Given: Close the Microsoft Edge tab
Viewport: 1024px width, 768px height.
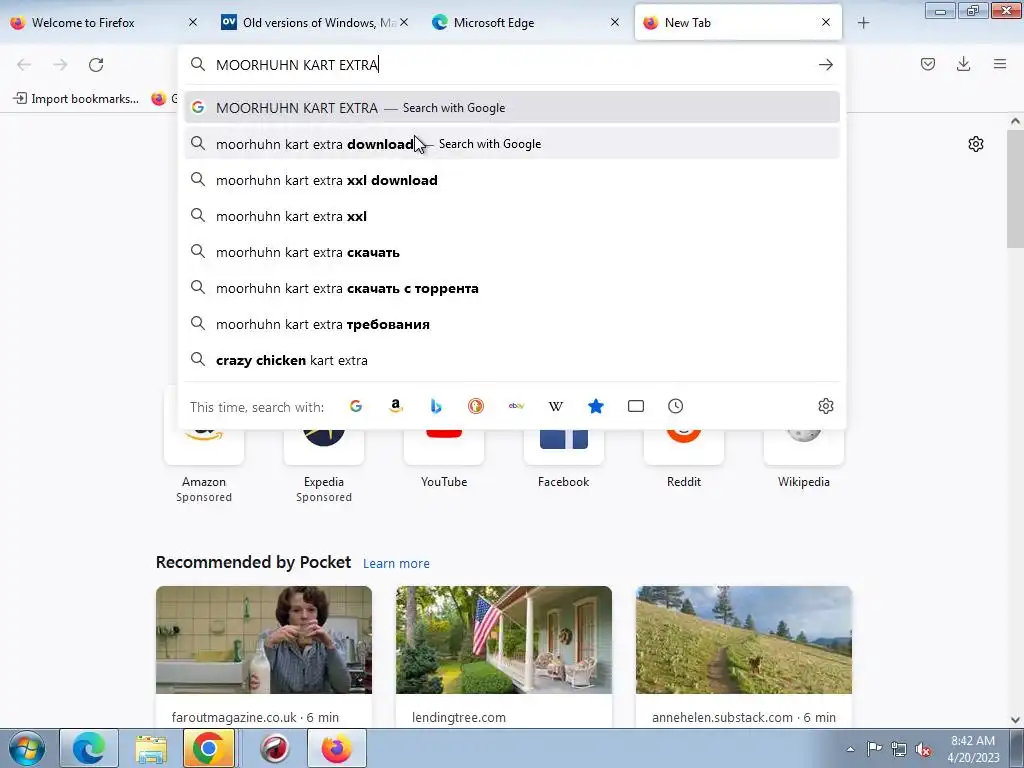Looking at the screenshot, I should [x=615, y=22].
